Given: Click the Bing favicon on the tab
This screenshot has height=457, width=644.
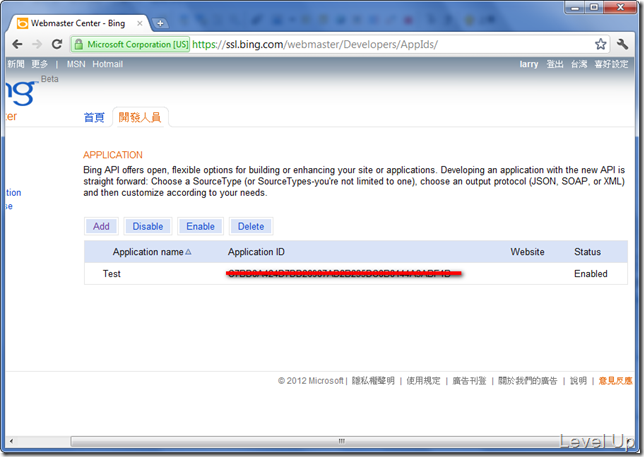Looking at the screenshot, I should click(22, 23).
